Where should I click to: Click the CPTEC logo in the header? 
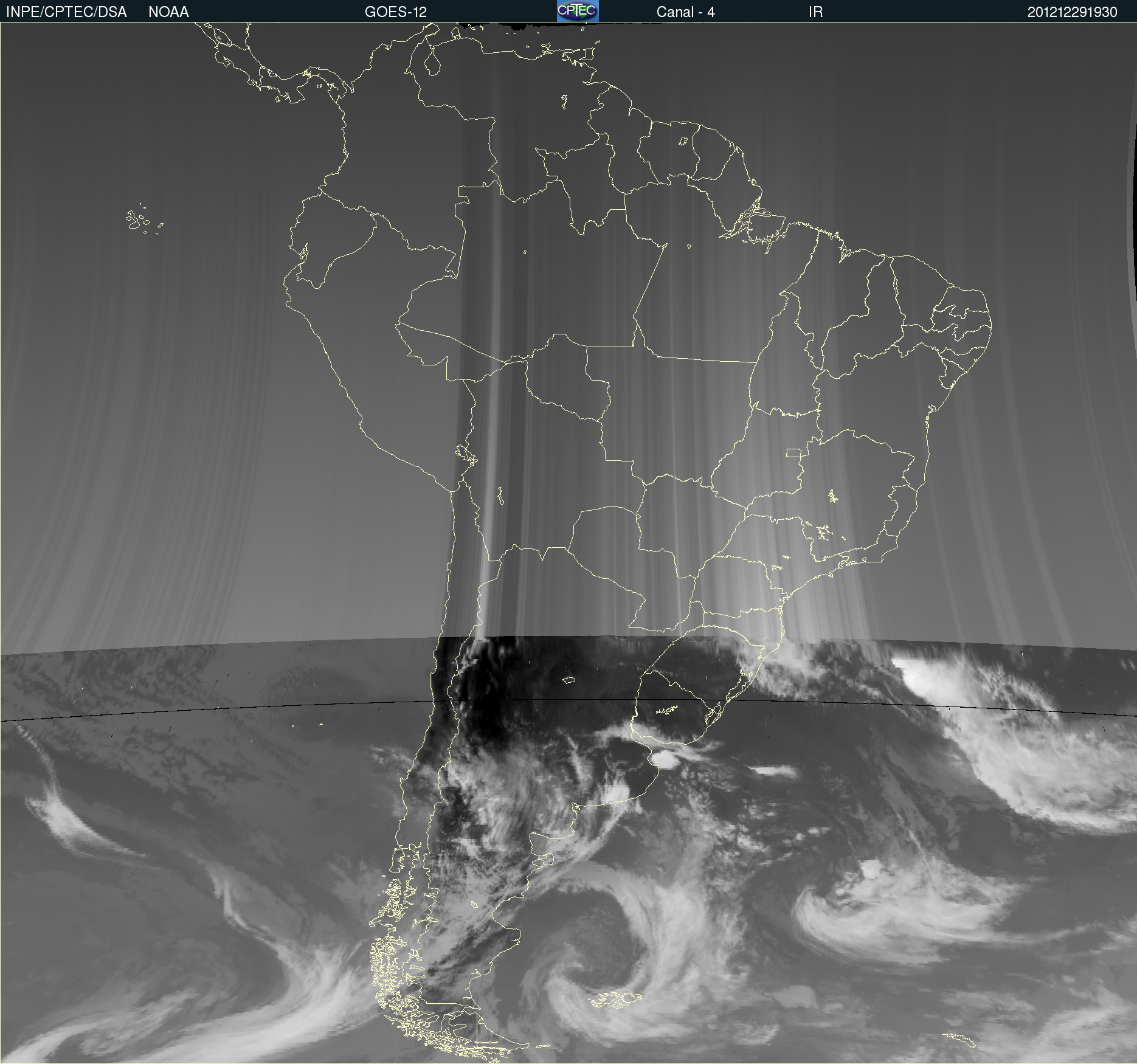point(578,11)
